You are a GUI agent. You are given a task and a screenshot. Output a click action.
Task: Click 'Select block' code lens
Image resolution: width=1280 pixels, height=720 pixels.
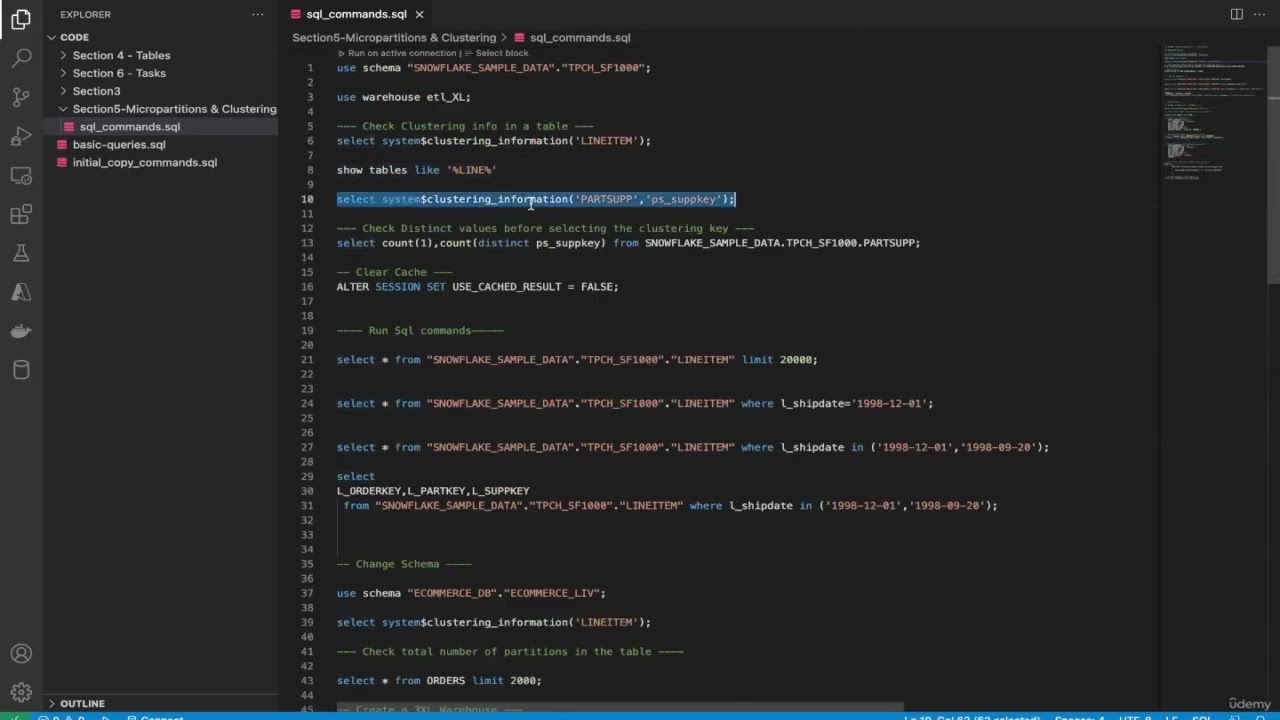pyautogui.click(x=502, y=53)
